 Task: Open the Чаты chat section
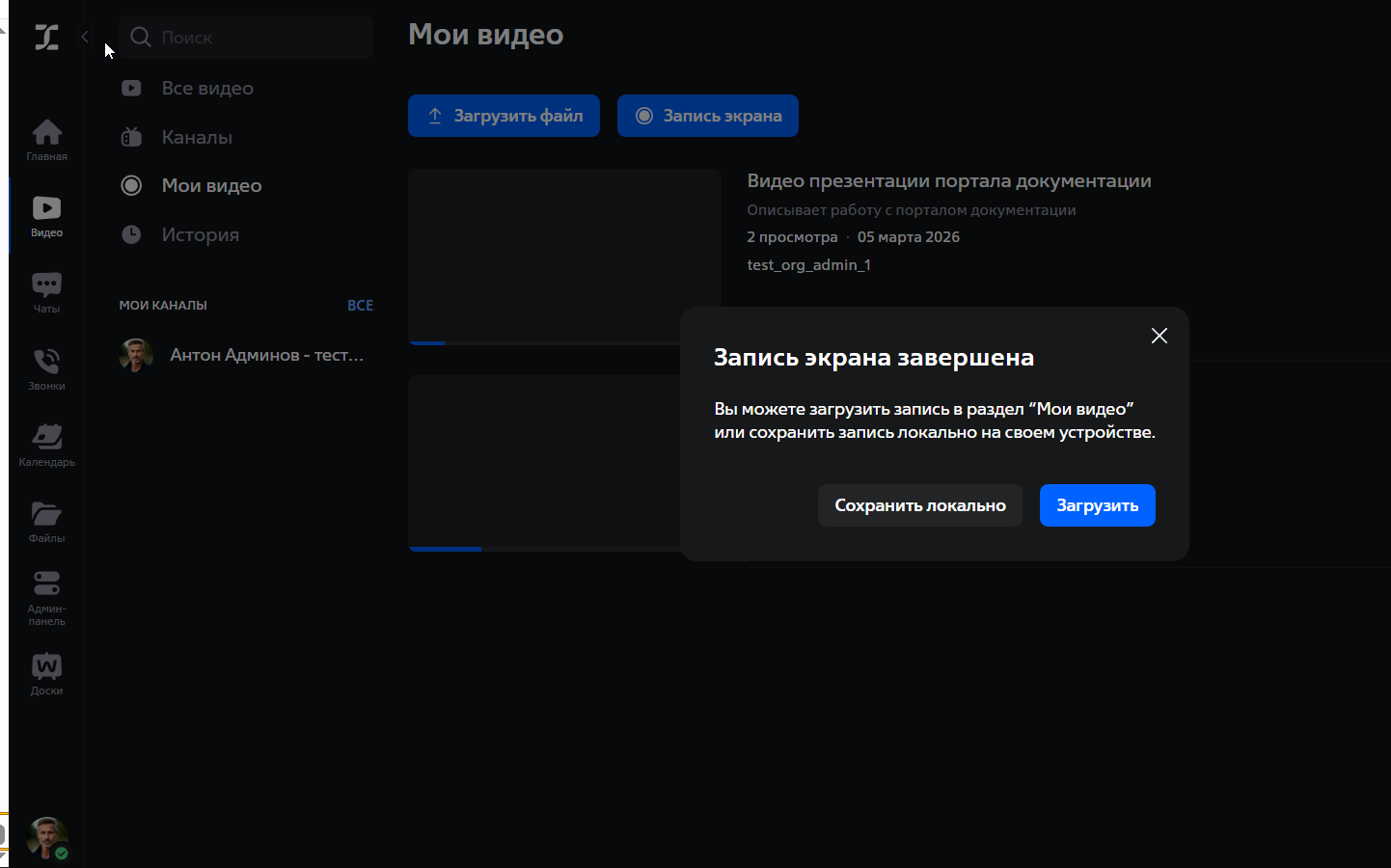(46, 292)
